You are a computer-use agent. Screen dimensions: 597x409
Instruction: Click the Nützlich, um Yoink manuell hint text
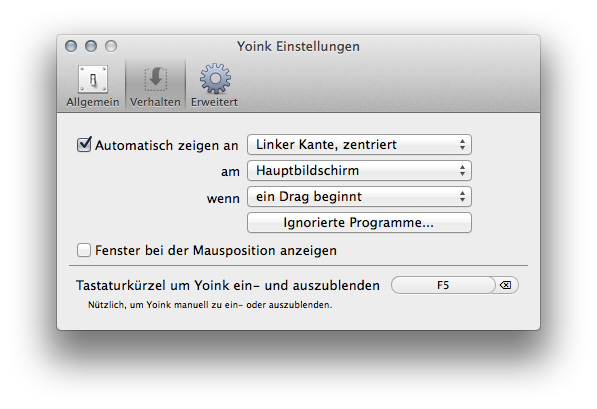[210, 305]
